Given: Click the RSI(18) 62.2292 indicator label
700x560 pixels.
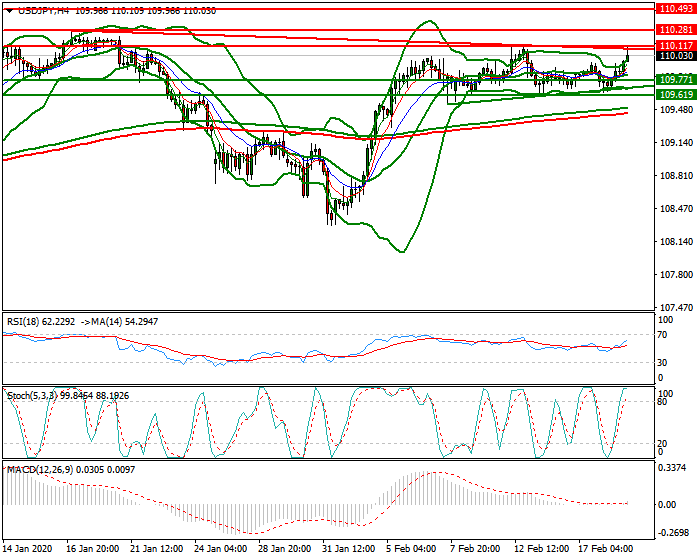Looking at the screenshot, I should [41, 322].
